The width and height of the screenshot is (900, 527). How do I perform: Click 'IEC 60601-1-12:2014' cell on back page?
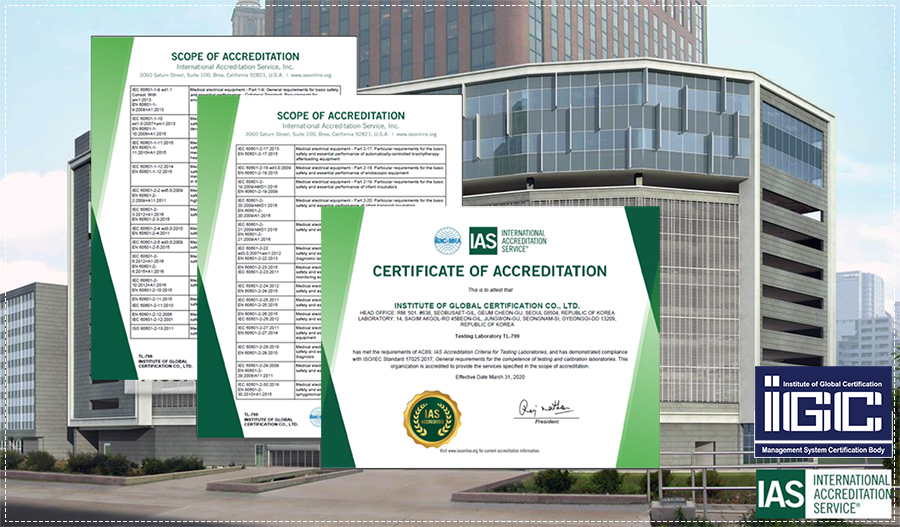click(160, 175)
